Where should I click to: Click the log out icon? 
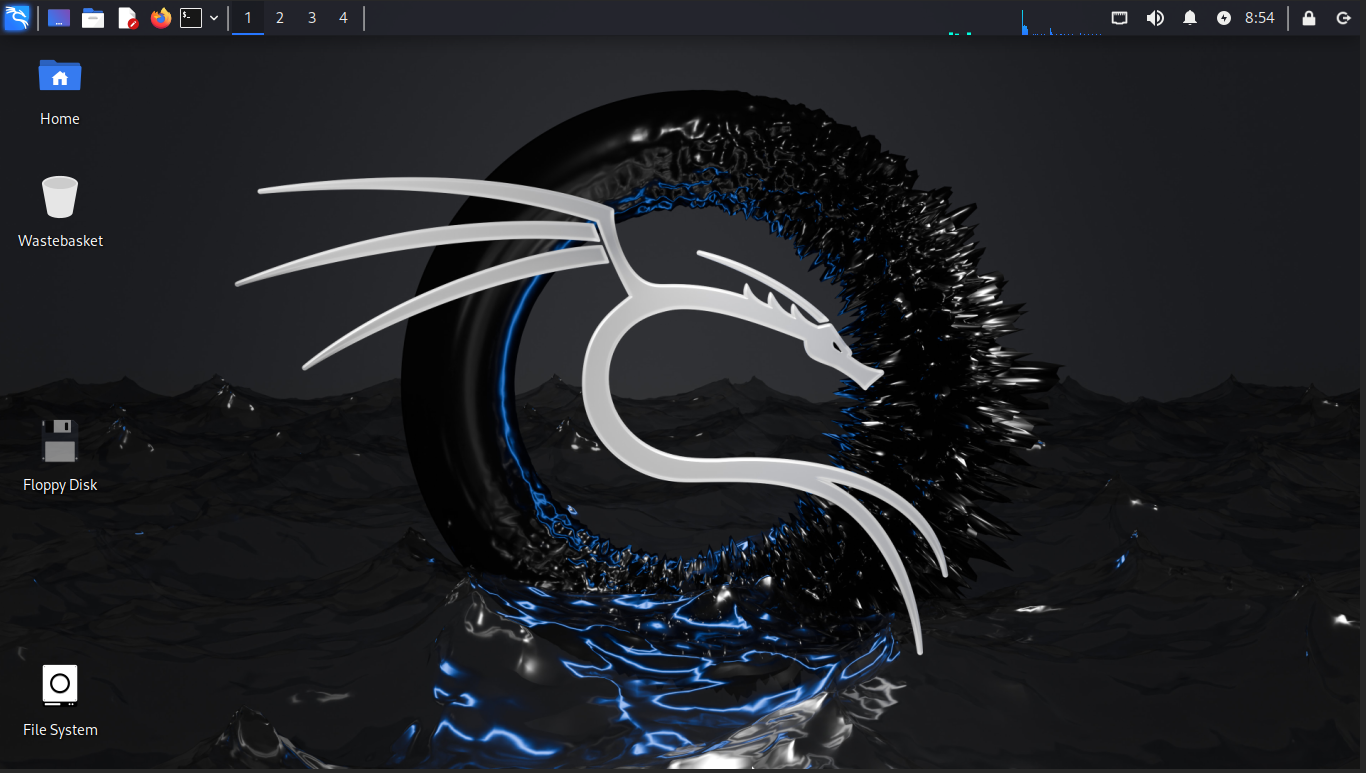click(x=1343, y=18)
